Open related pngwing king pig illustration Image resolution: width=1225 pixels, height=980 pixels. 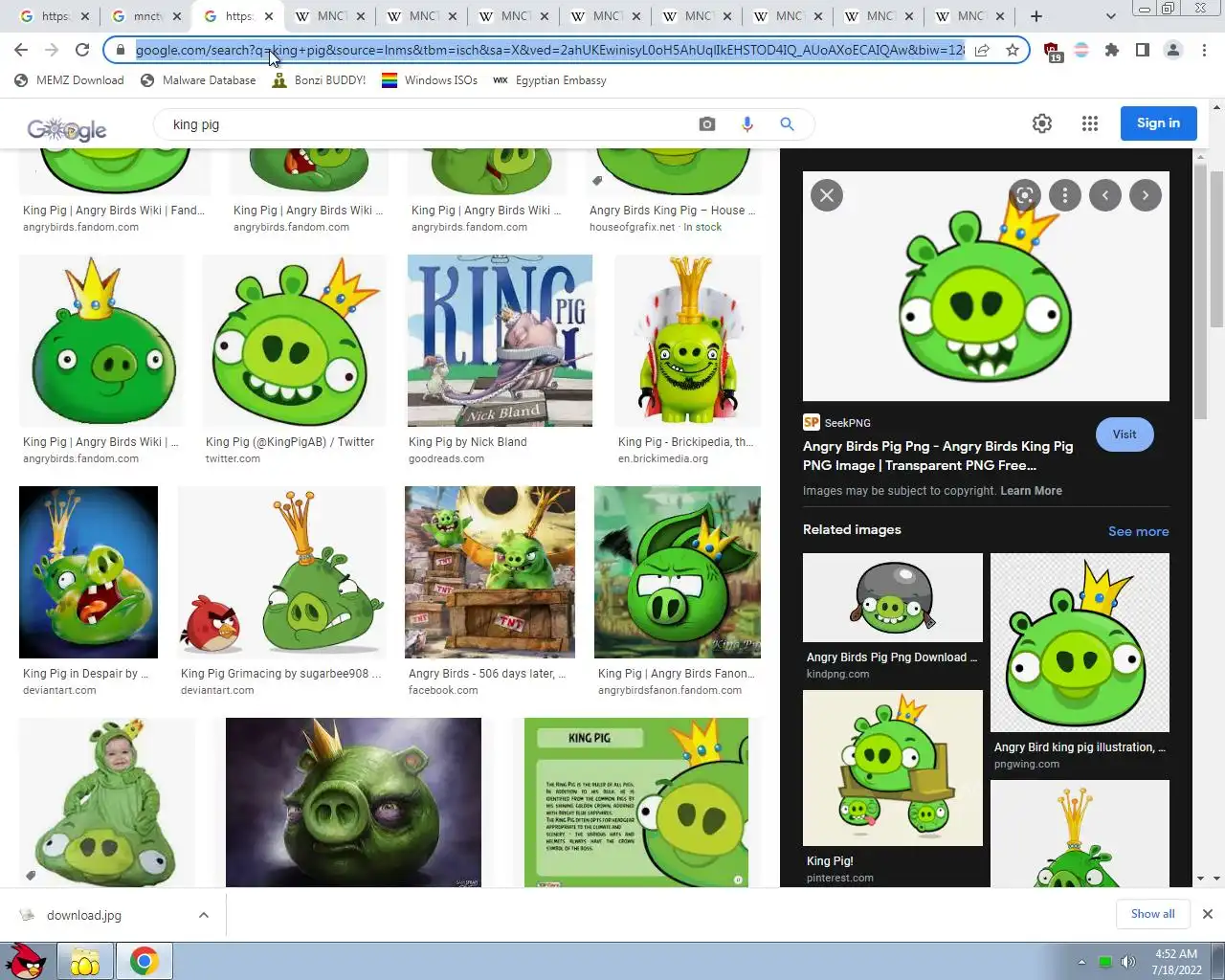[x=1080, y=642]
